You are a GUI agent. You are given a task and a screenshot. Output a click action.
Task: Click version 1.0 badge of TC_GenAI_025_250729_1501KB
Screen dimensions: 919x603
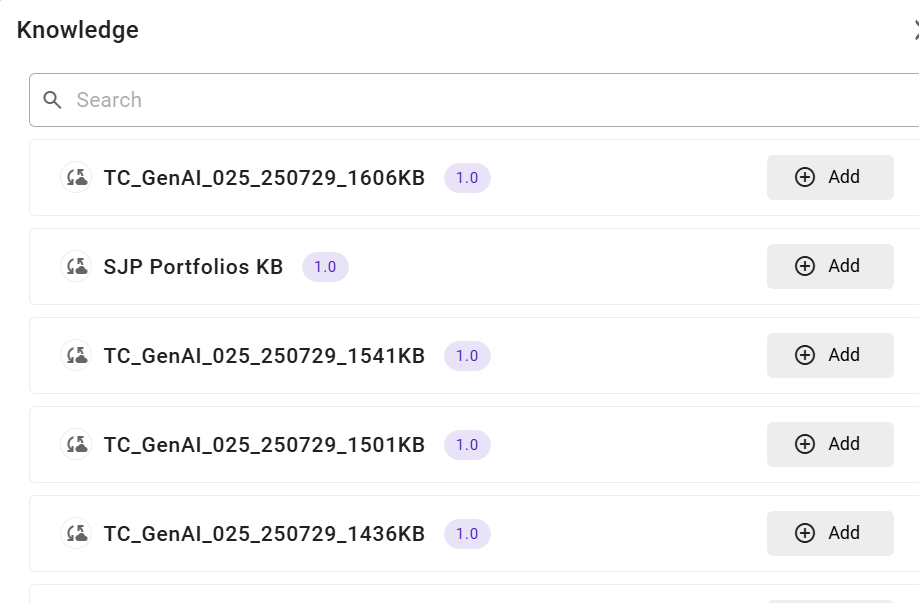[x=467, y=445]
